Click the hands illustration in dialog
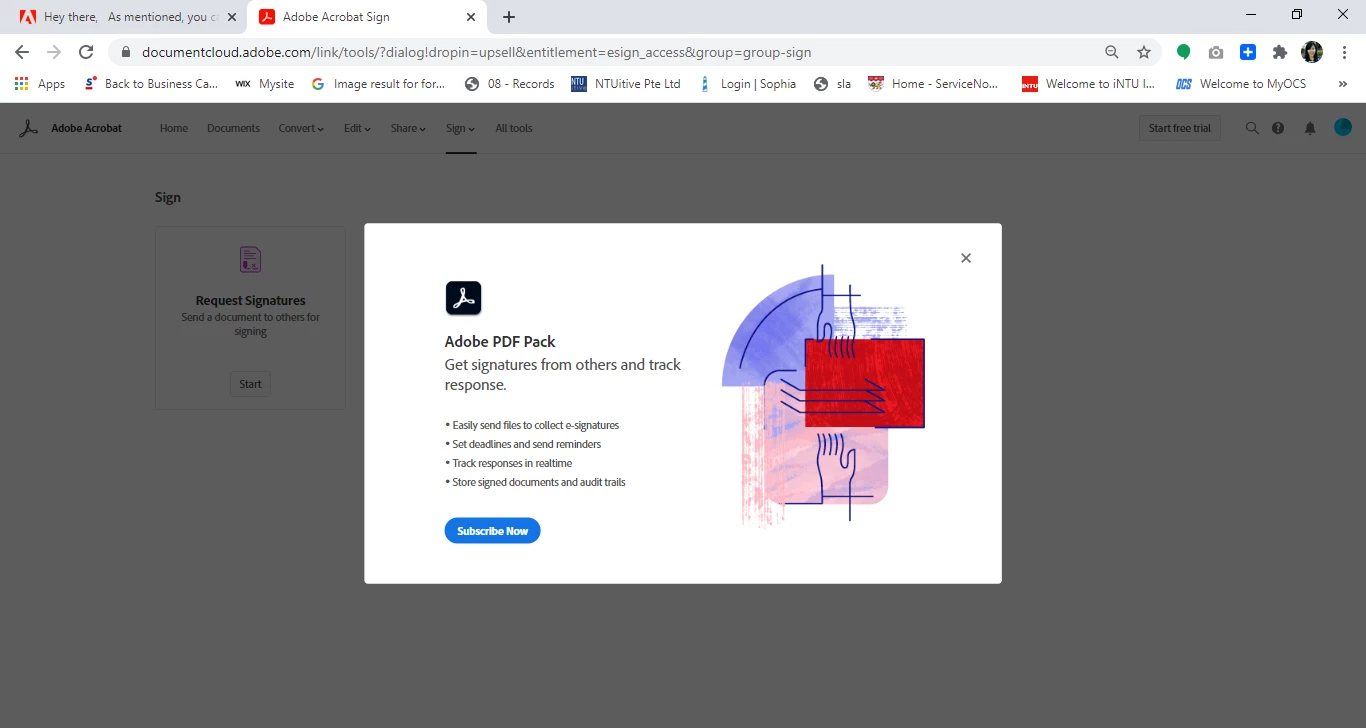Screen dimensions: 1366x728 [823, 395]
